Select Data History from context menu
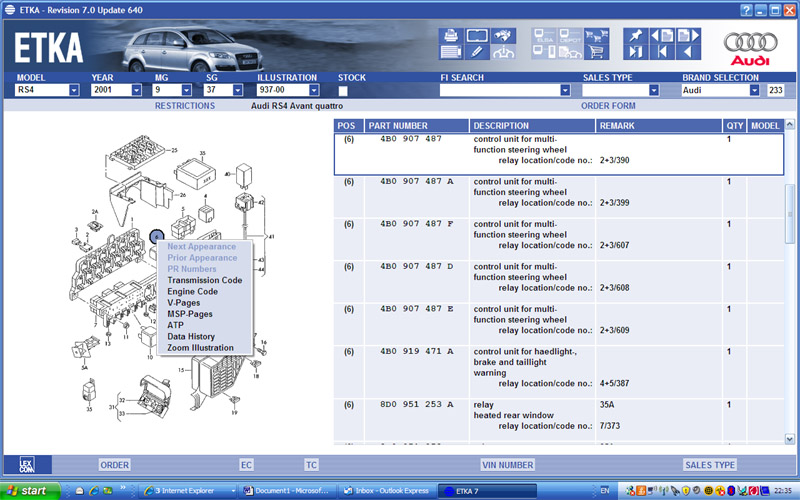800x500 pixels. [191, 336]
